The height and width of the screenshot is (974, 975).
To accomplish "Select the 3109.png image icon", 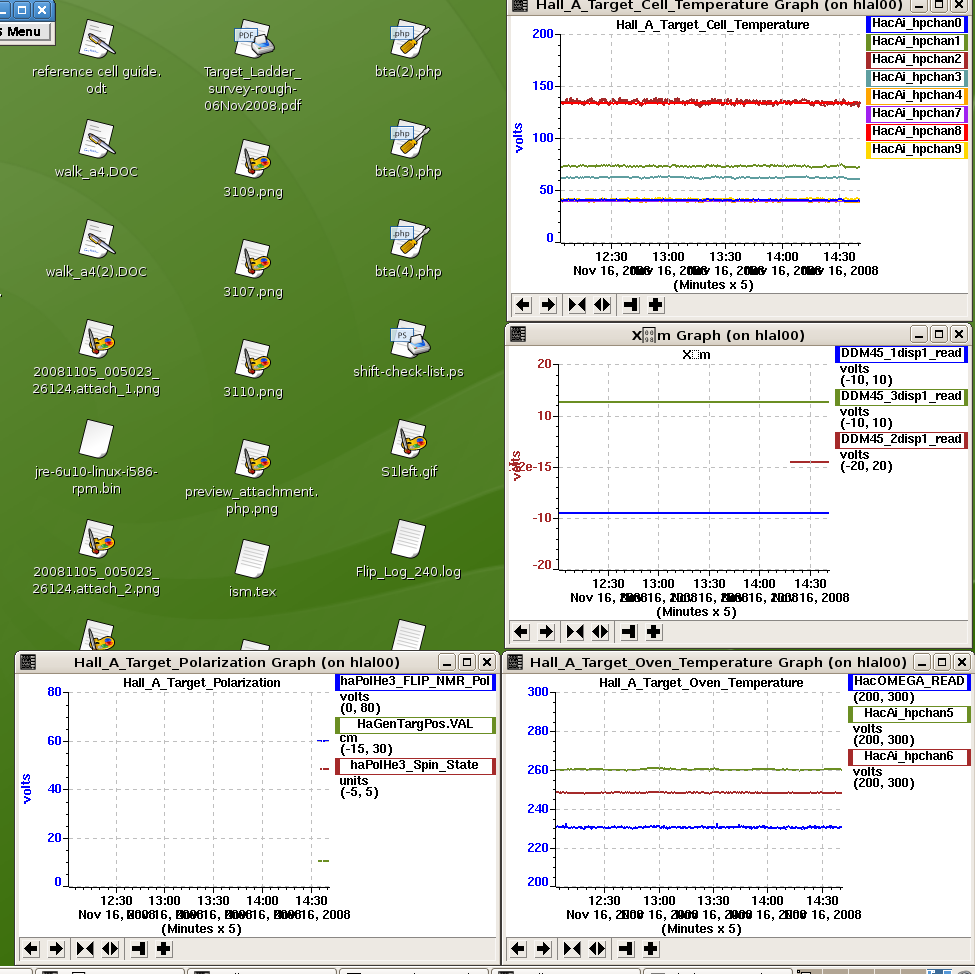I will (253, 159).
